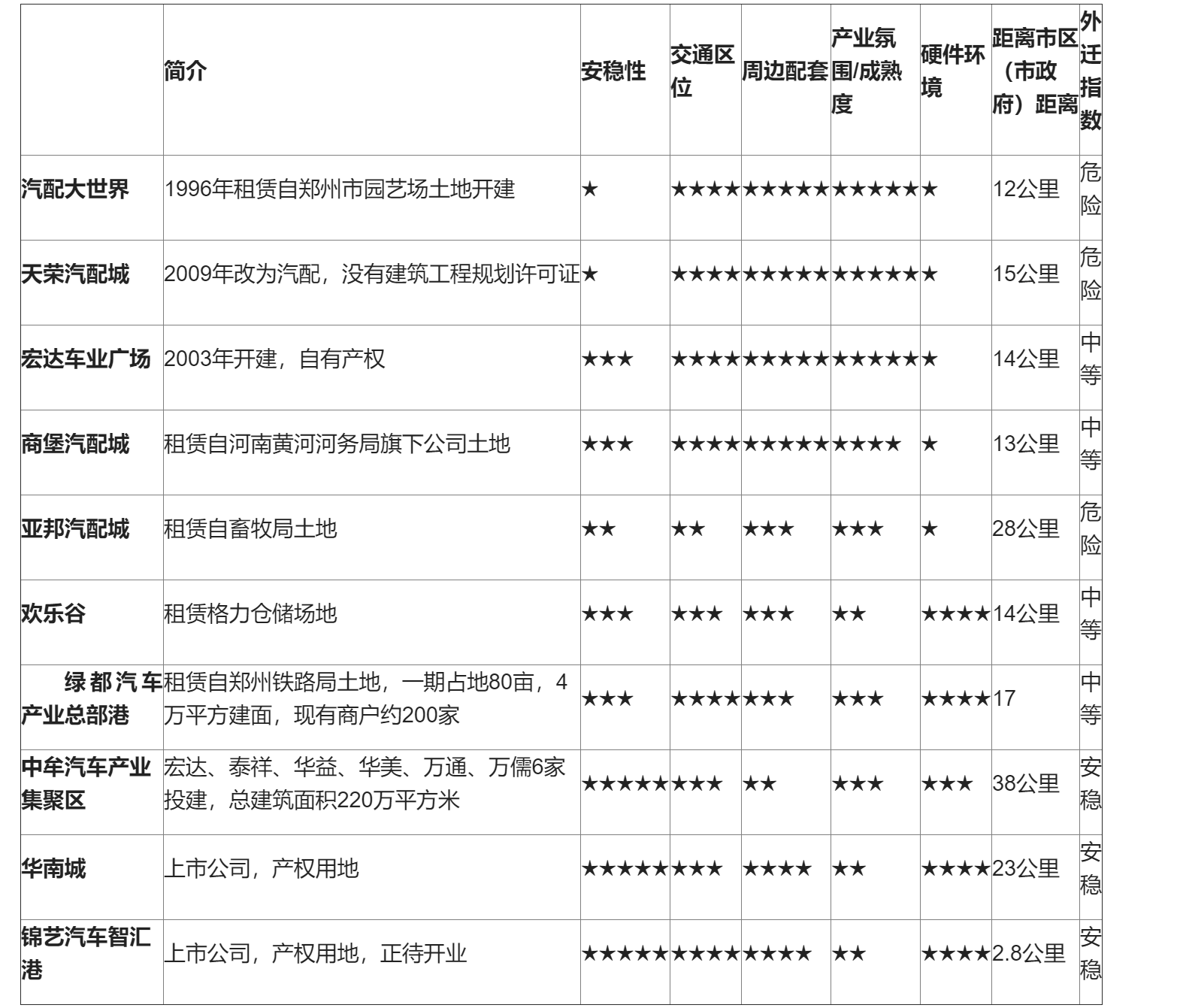
Task: Click the 2003年开建，自有产权 description
Action: (274, 359)
